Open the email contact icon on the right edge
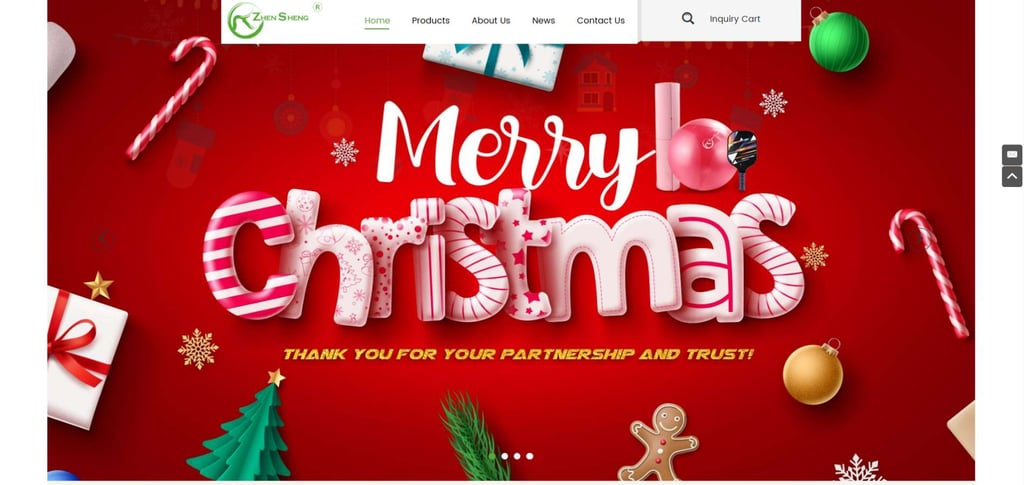This screenshot has width=1024, height=485. tap(1012, 155)
